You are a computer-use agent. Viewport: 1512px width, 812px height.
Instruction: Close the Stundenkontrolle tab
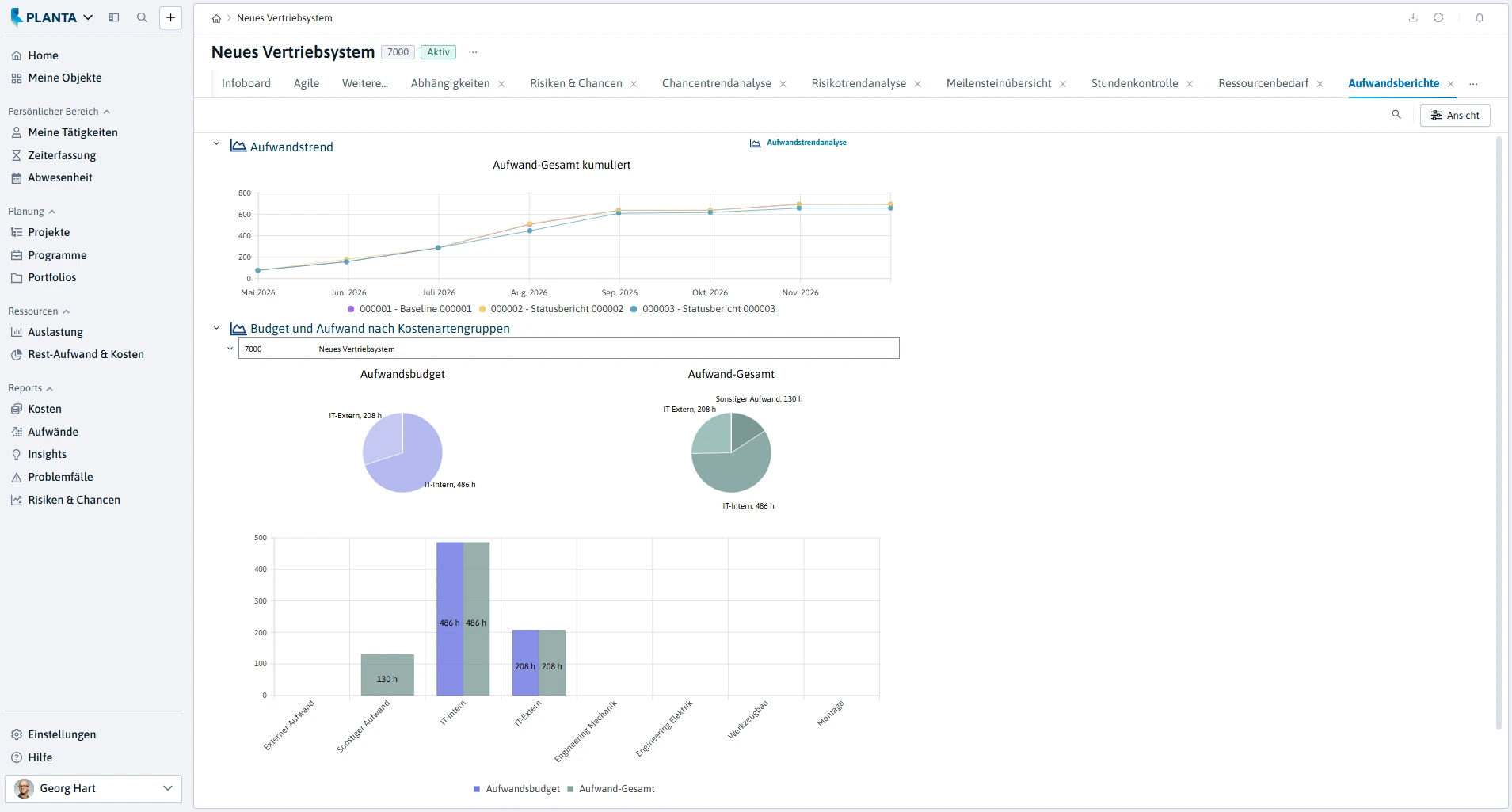pyautogui.click(x=1190, y=84)
